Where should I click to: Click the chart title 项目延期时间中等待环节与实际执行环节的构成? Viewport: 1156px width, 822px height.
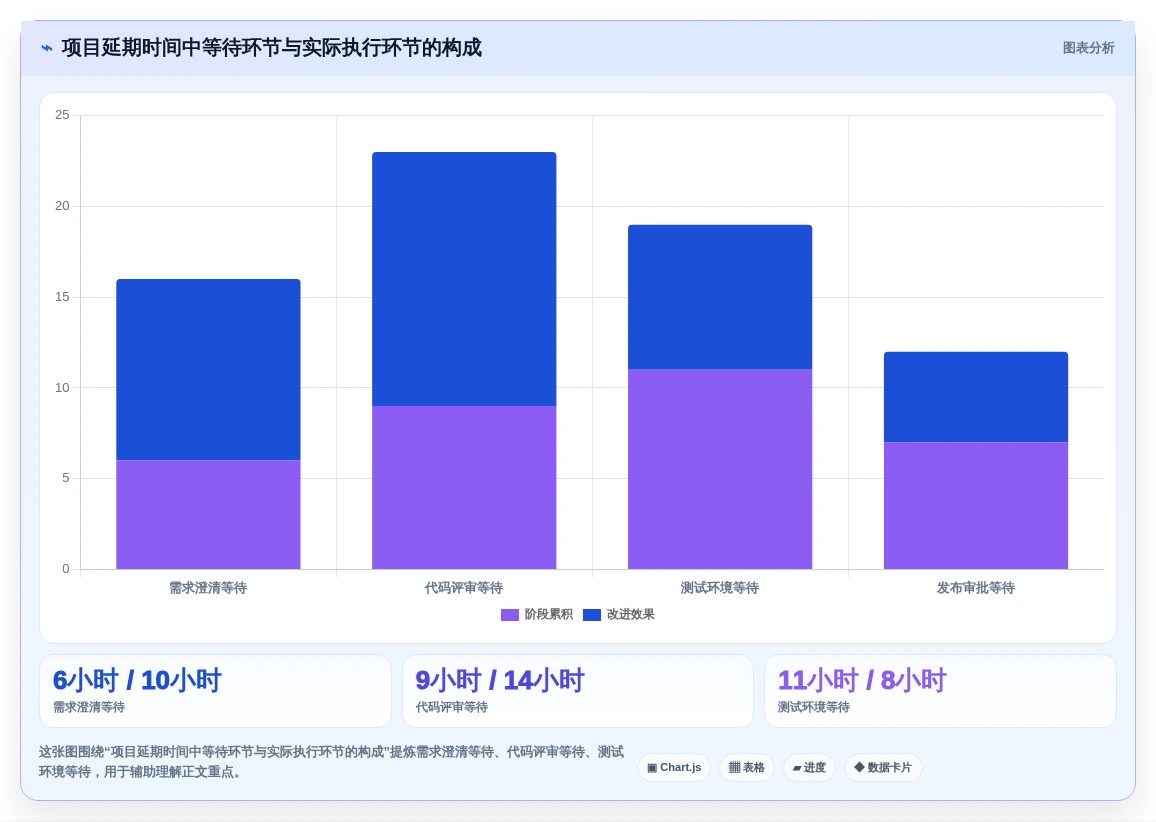(271, 48)
